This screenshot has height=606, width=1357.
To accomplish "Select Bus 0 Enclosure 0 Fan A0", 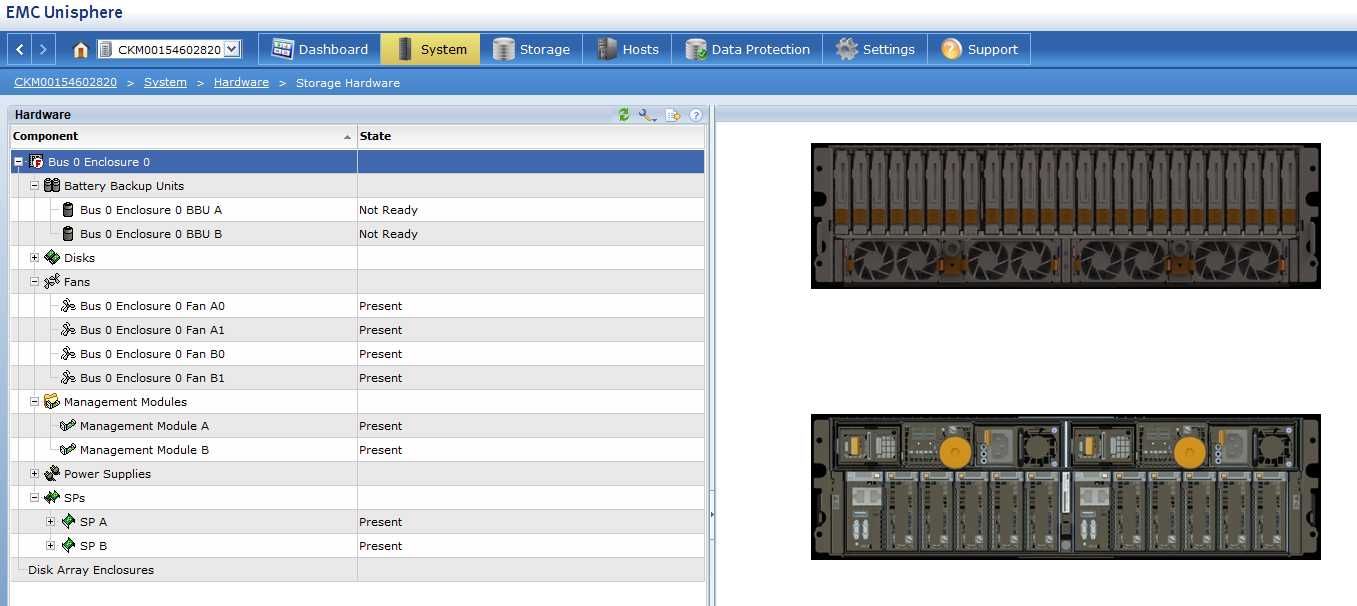I will (x=152, y=306).
